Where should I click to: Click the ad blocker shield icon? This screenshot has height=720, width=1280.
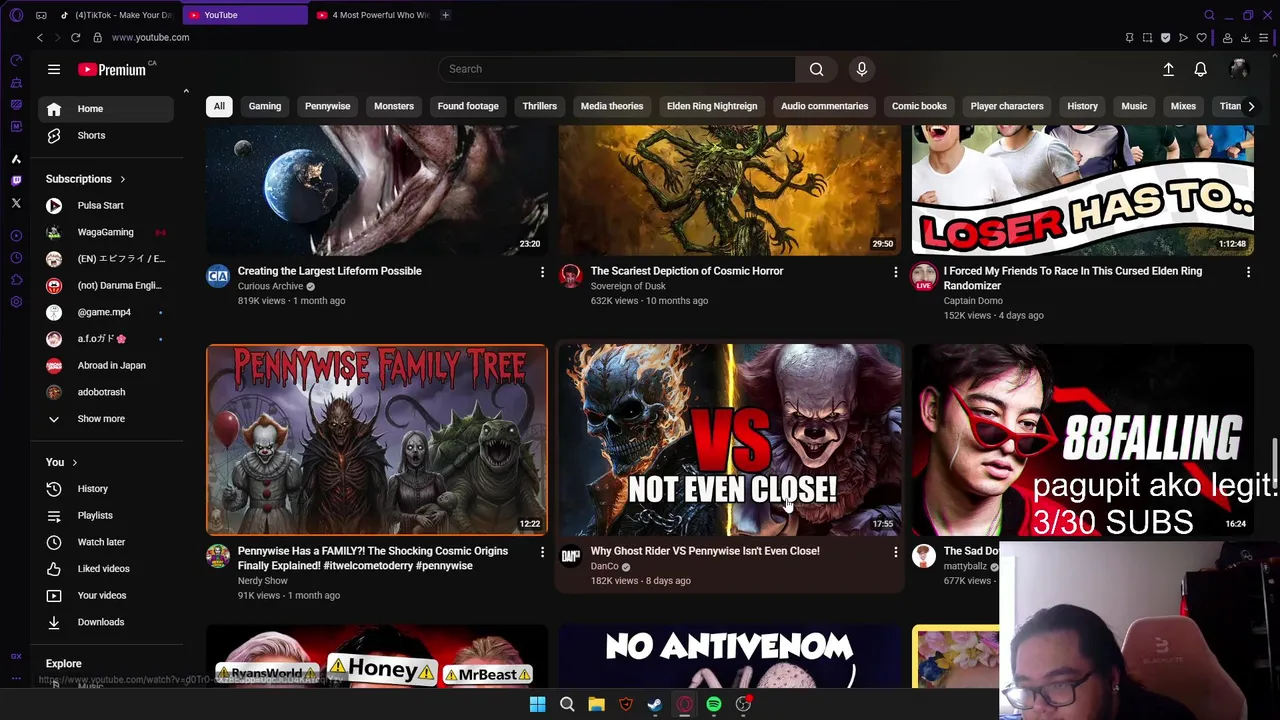(1165, 37)
